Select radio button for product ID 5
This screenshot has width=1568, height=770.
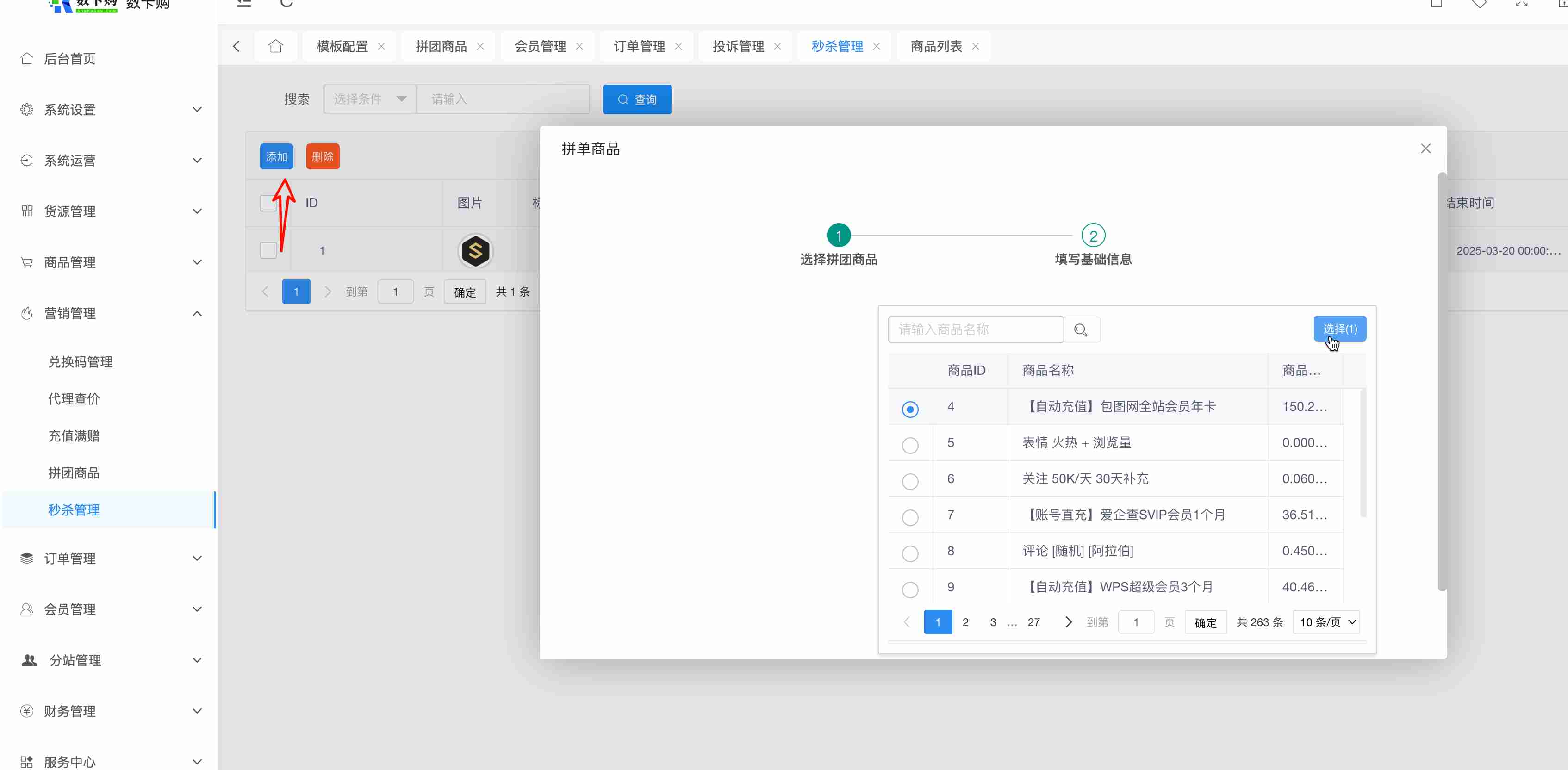point(909,446)
